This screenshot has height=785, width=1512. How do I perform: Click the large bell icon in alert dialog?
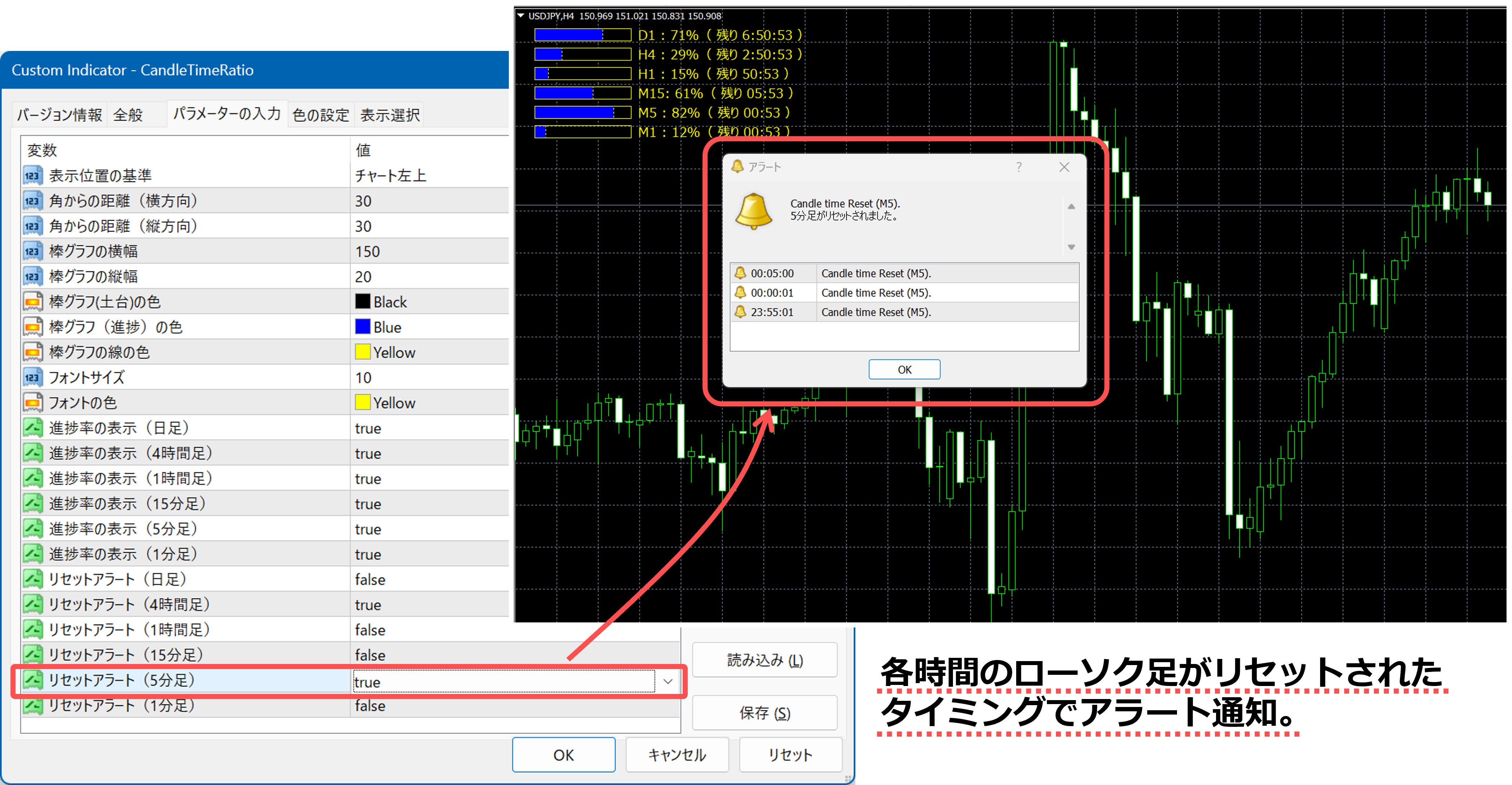tap(754, 211)
